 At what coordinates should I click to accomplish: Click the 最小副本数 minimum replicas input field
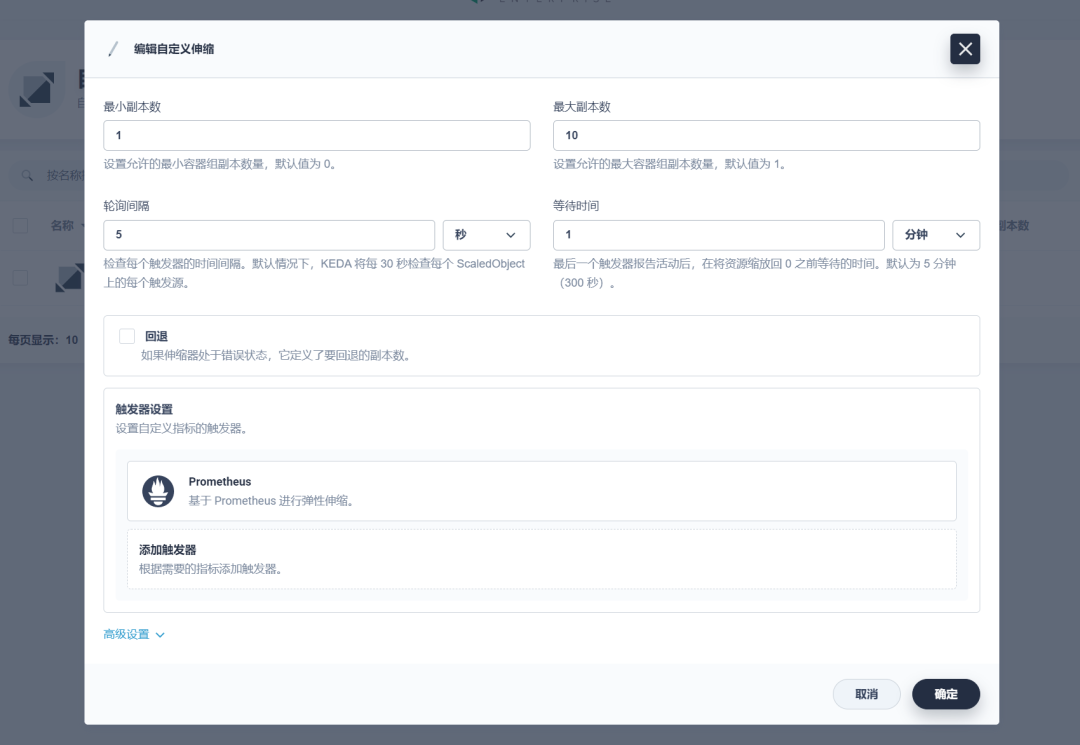coord(316,135)
